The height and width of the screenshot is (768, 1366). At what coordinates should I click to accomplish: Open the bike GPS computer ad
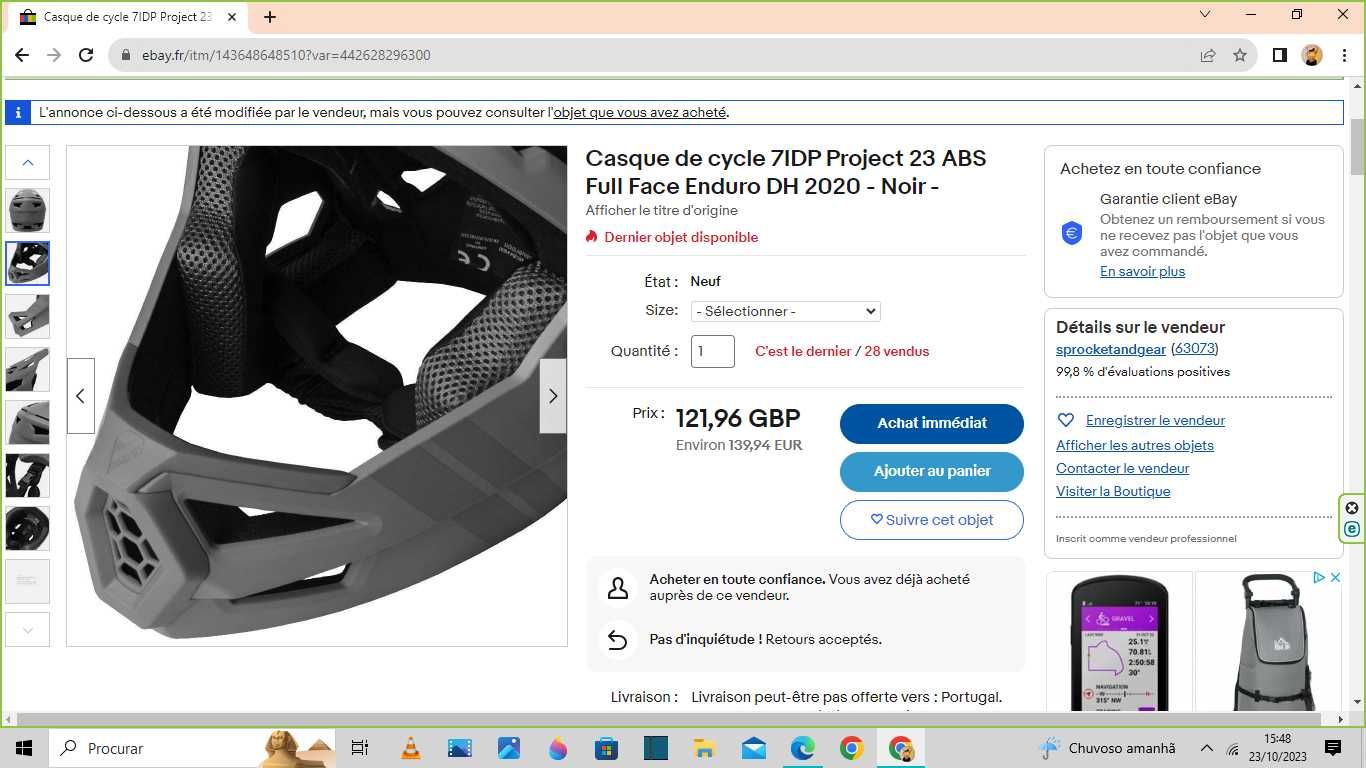(x=1119, y=642)
